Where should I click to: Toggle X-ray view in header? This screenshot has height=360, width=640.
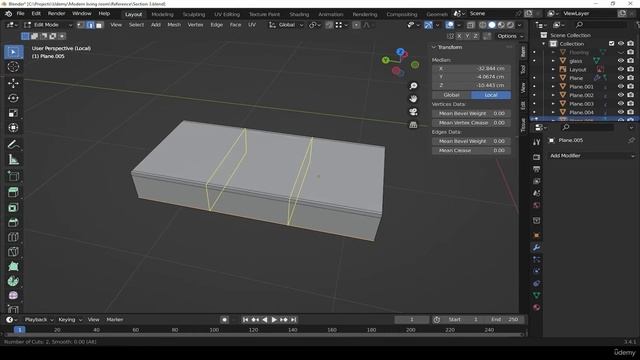(471, 25)
